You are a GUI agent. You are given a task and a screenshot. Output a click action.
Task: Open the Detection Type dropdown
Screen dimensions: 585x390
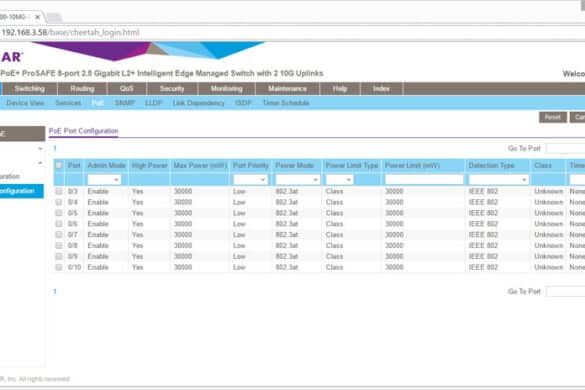(x=498, y=180)
